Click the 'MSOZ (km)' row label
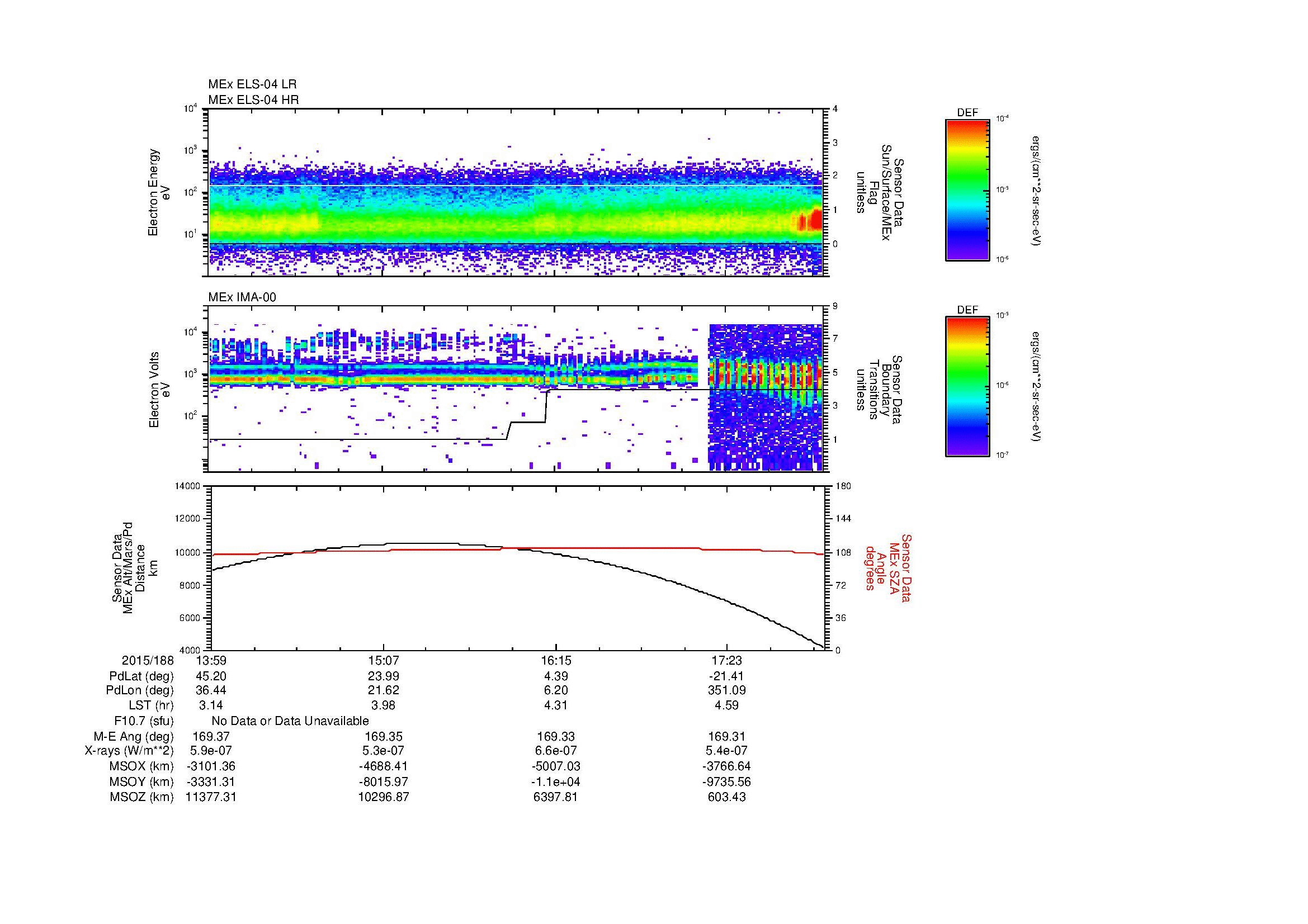 (x=141, y=797)
